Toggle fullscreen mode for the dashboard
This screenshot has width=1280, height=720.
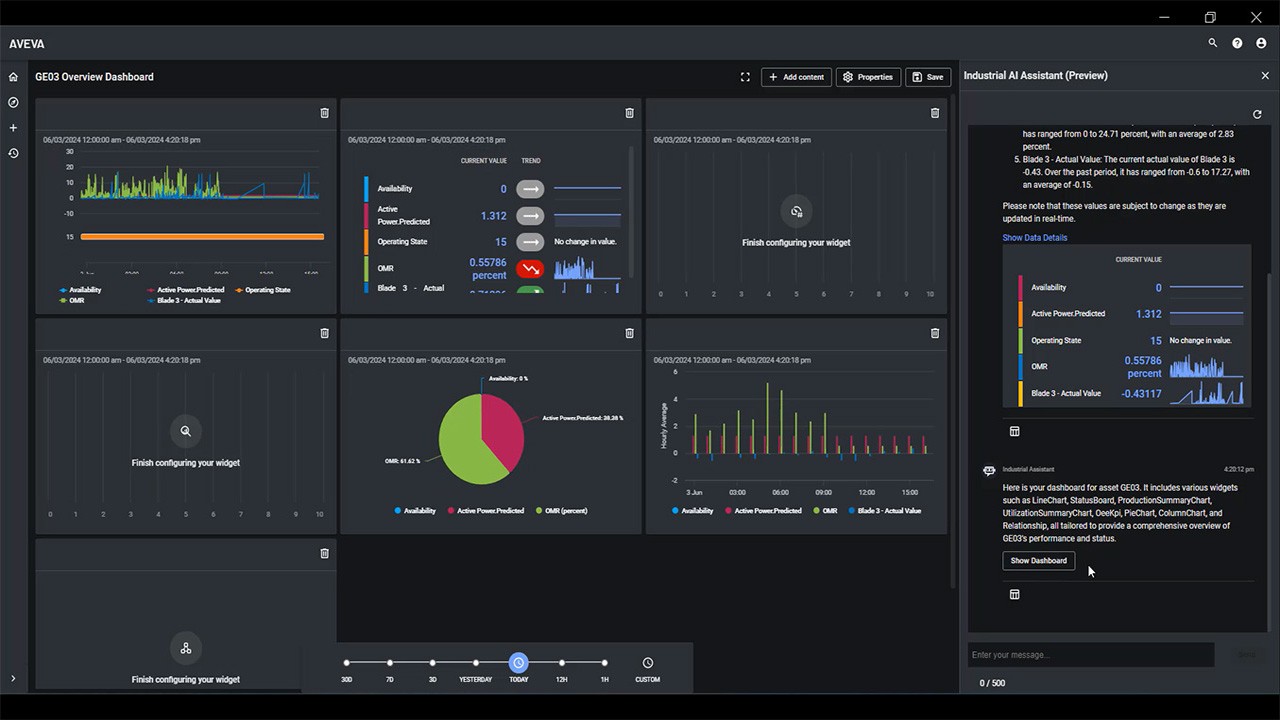coord(745,77)
